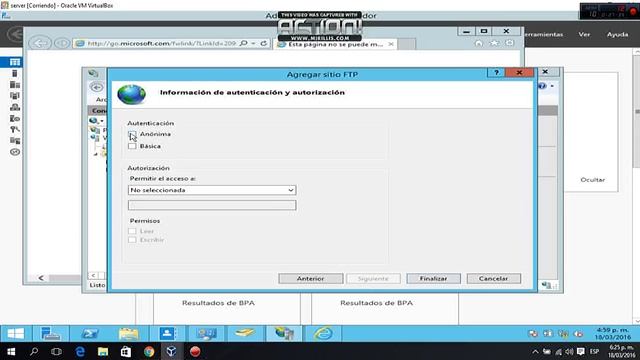The height and width of the screenshot is (360, 640).
Task: Click the Cancelar button
Action: pos(493,278)
